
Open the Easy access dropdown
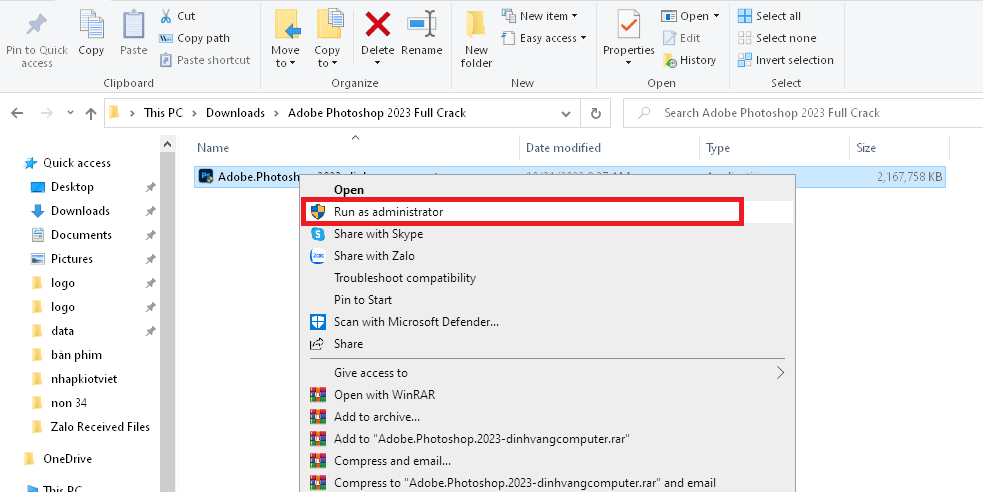(x=544, y=38)
